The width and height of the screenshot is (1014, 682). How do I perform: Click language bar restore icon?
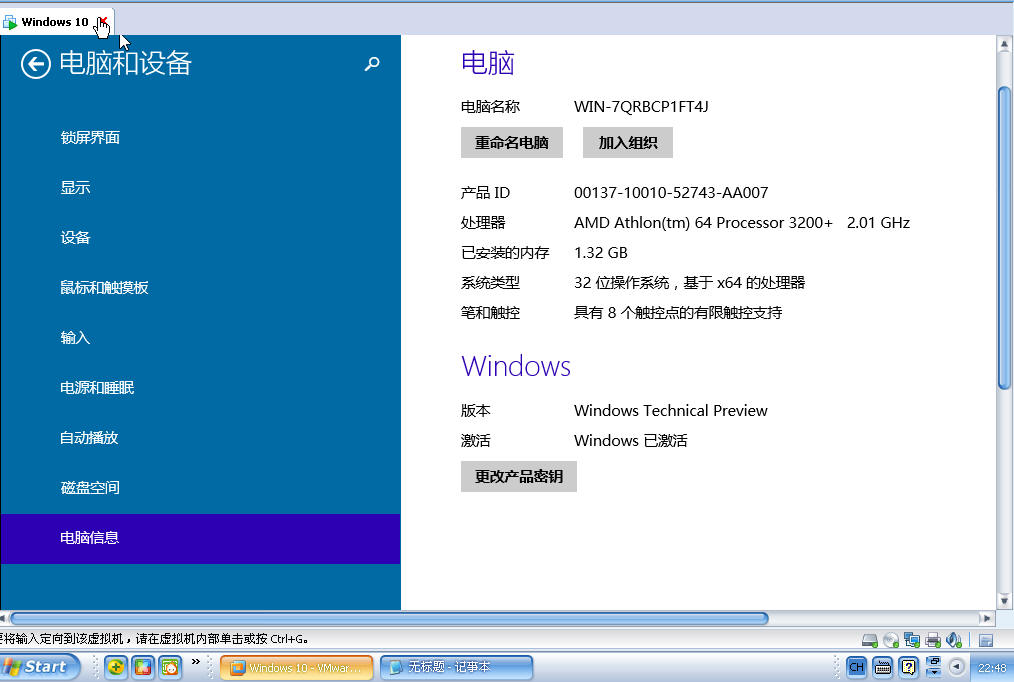tap(934, 660)
